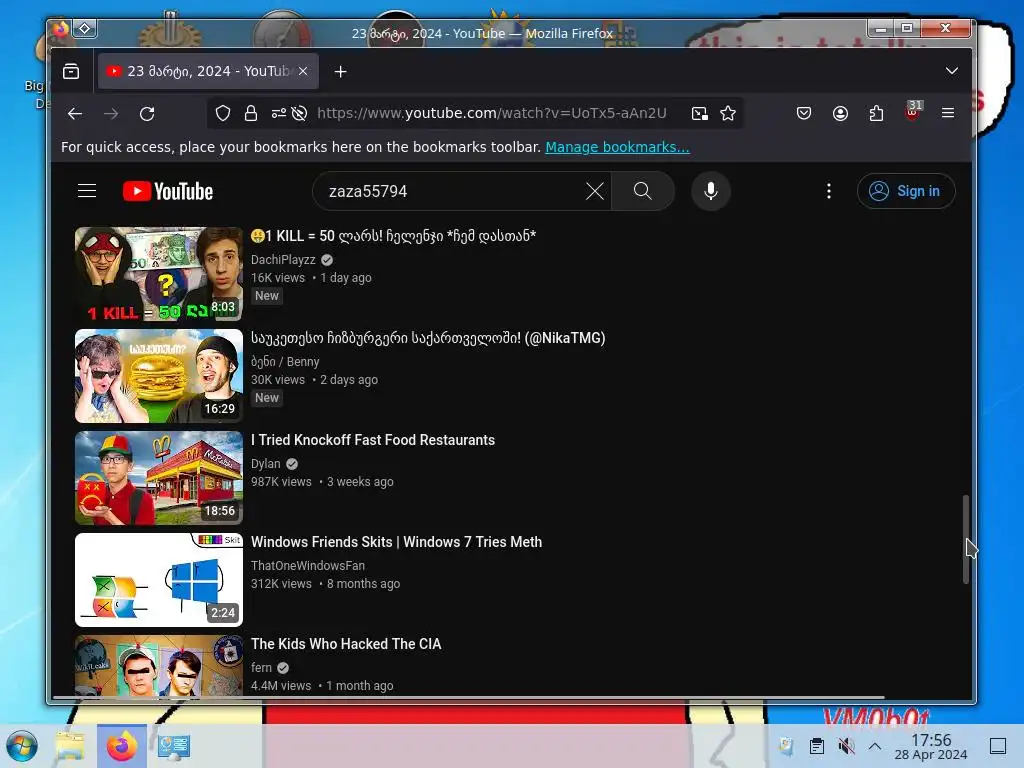Visit the Dylan channel

point(266,463)
